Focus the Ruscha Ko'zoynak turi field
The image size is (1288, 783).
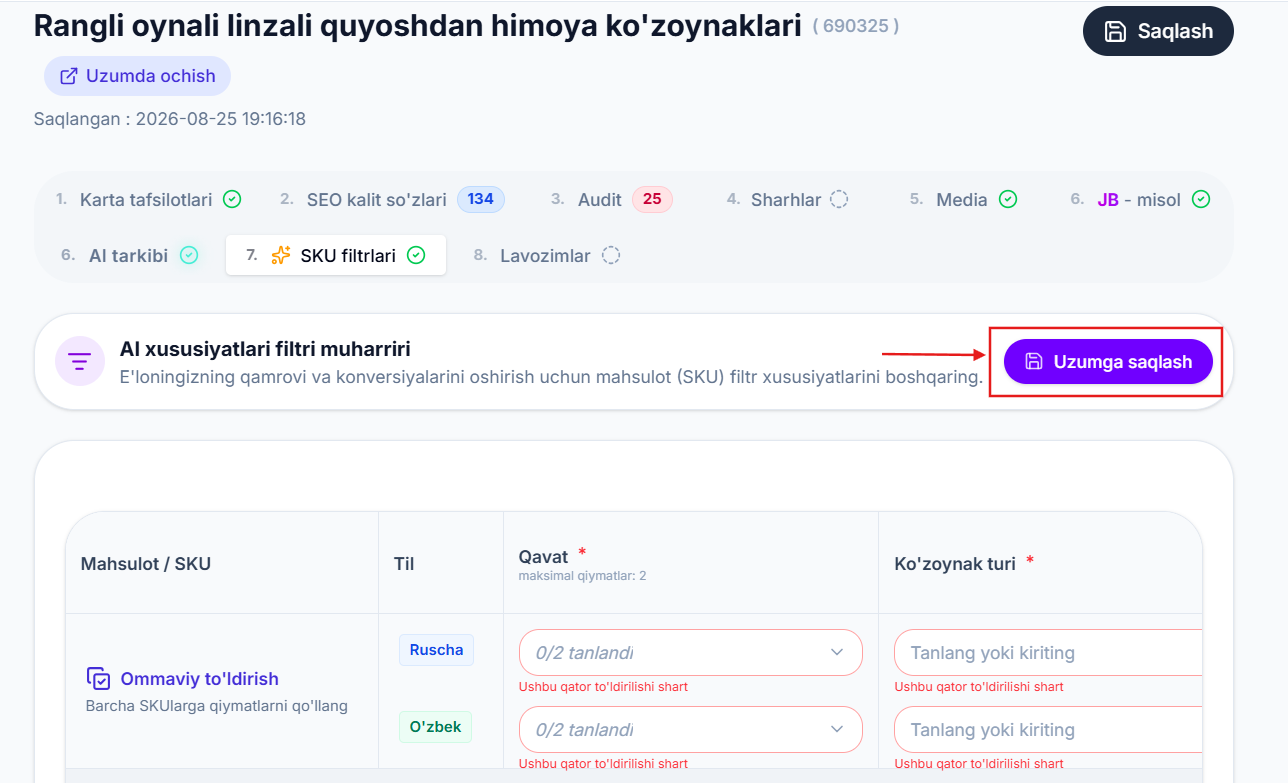(1048, 653)
